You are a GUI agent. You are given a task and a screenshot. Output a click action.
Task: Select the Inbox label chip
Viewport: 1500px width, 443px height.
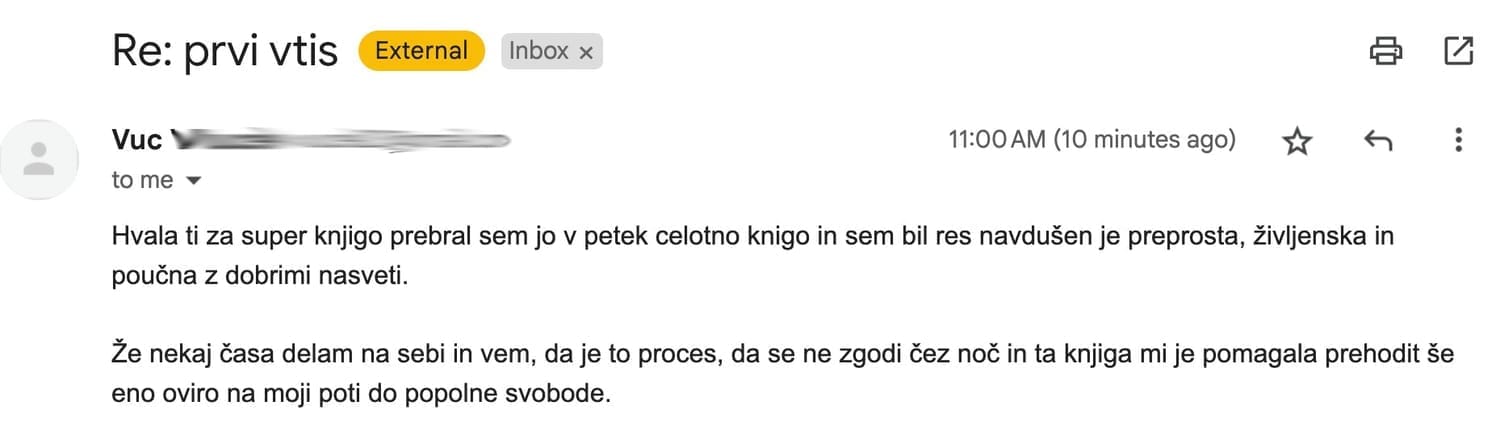point(539,51)
